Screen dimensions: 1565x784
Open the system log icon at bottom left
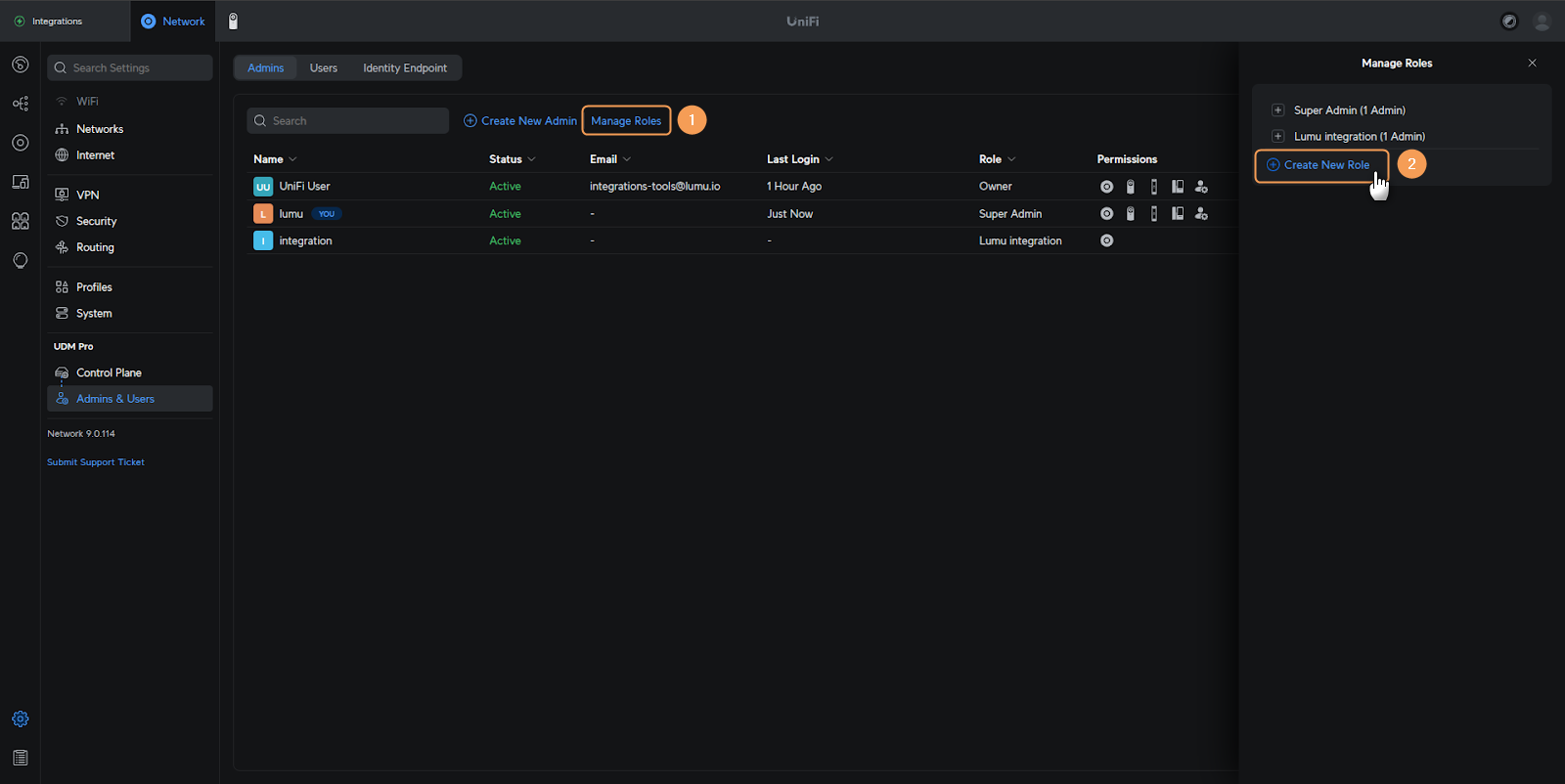click(x=20, y=758)
